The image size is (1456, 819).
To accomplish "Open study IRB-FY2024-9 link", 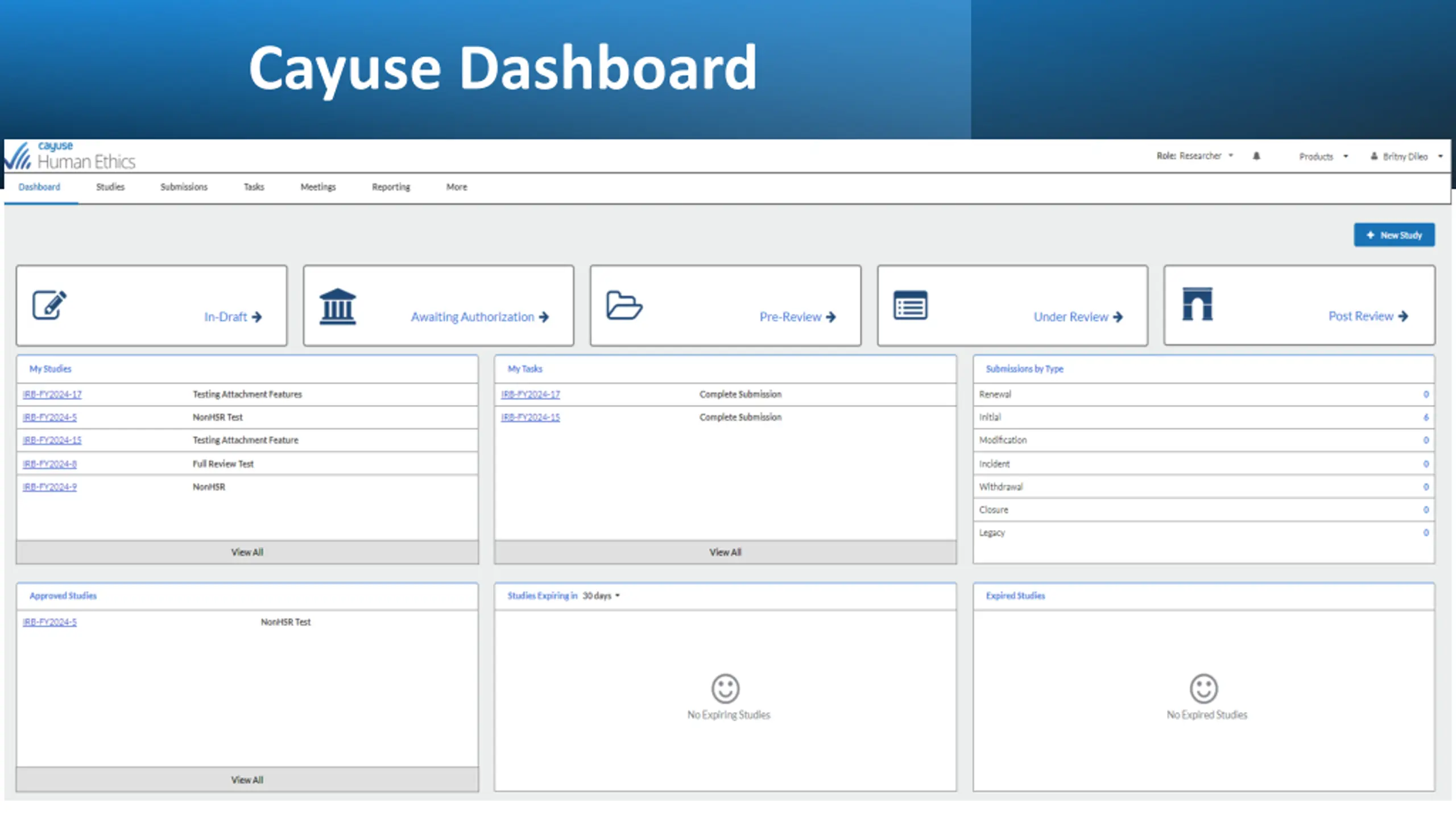I will click(49, 486).
